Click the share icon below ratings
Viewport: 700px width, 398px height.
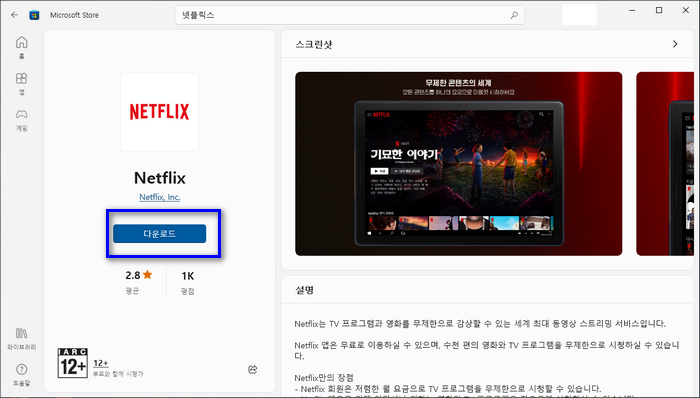253,369
